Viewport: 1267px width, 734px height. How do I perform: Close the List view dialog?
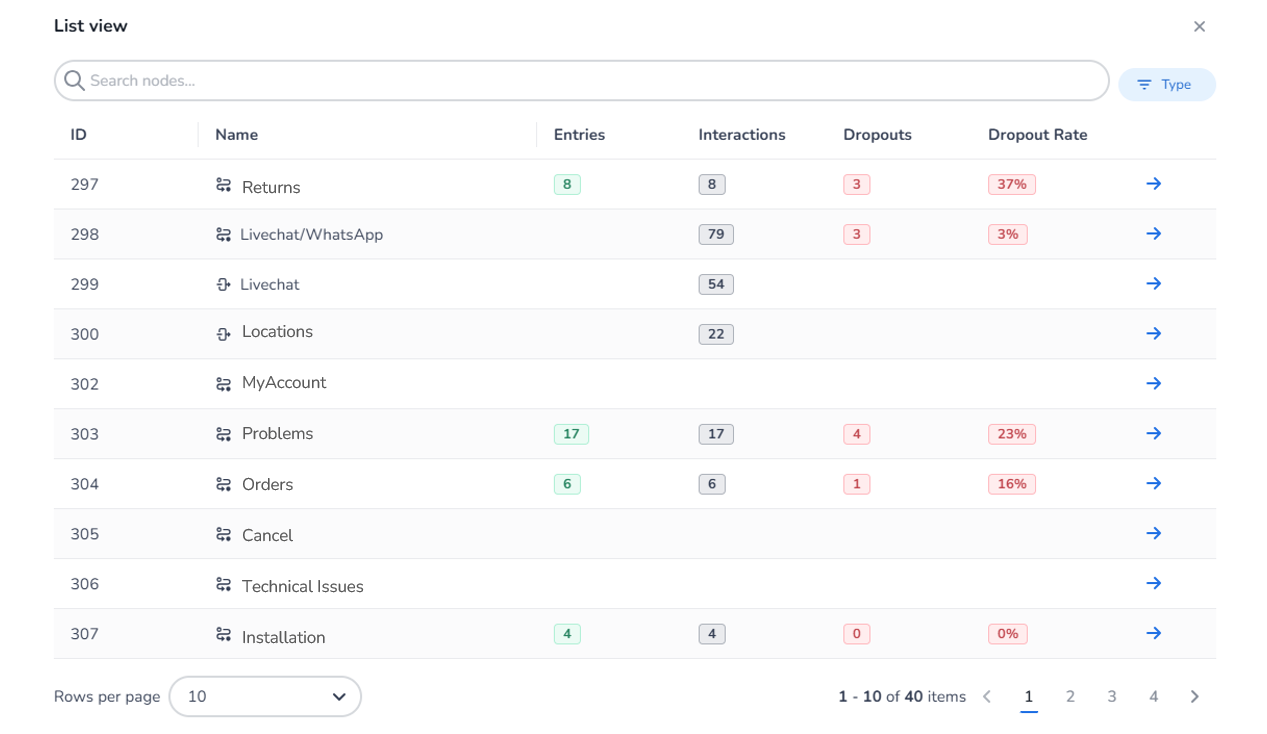click(x=1199, y=27)
